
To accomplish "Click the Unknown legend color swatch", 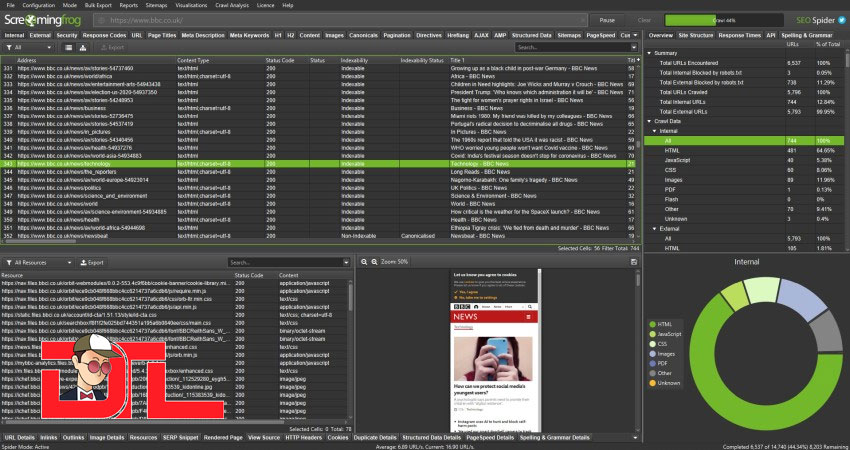I will 652,383.
